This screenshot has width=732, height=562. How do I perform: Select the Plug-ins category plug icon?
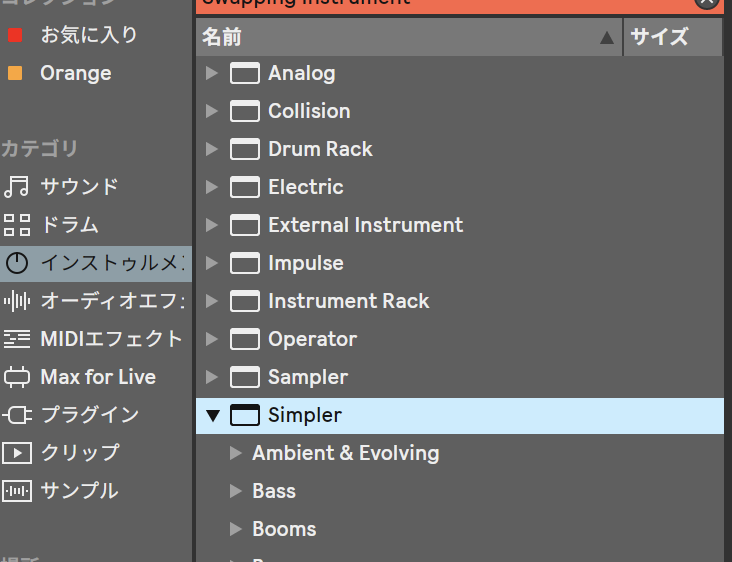click(x=17, y=415)
